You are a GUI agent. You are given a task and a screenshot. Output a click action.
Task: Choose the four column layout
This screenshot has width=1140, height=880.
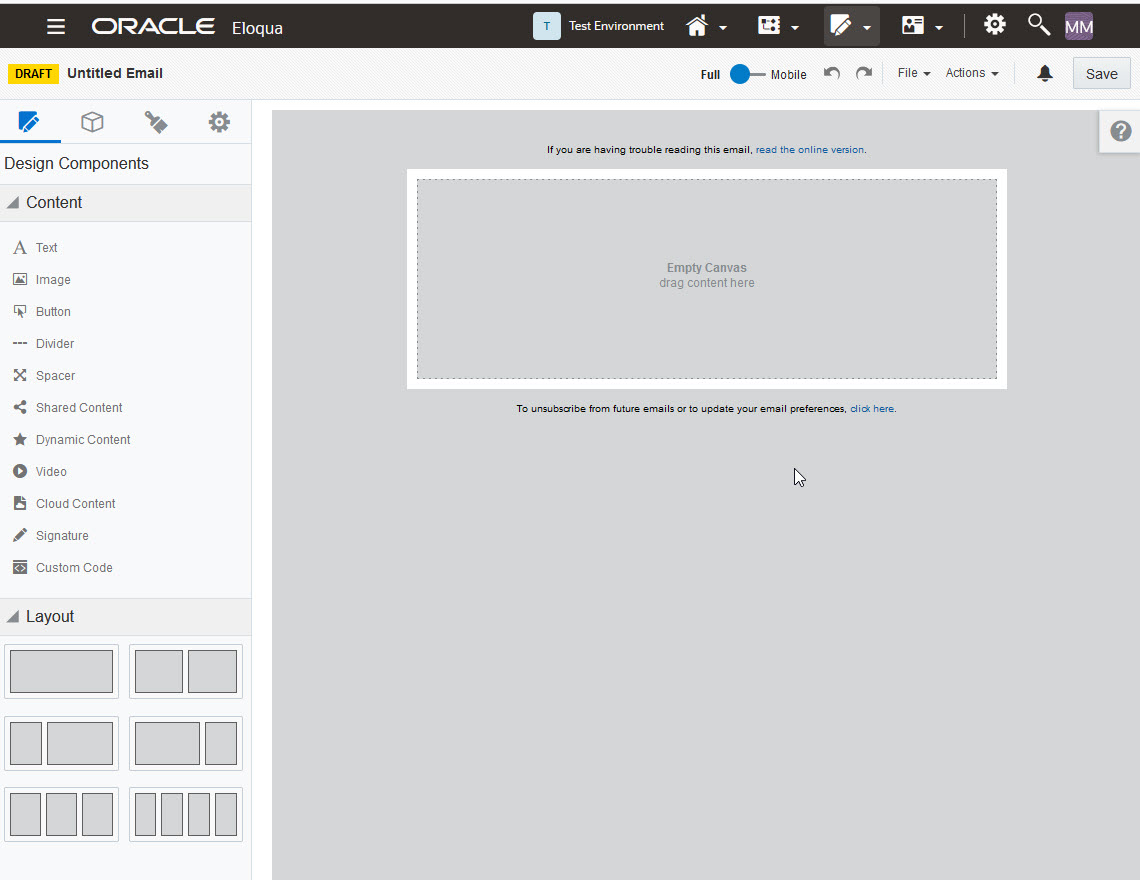(185, 815)
